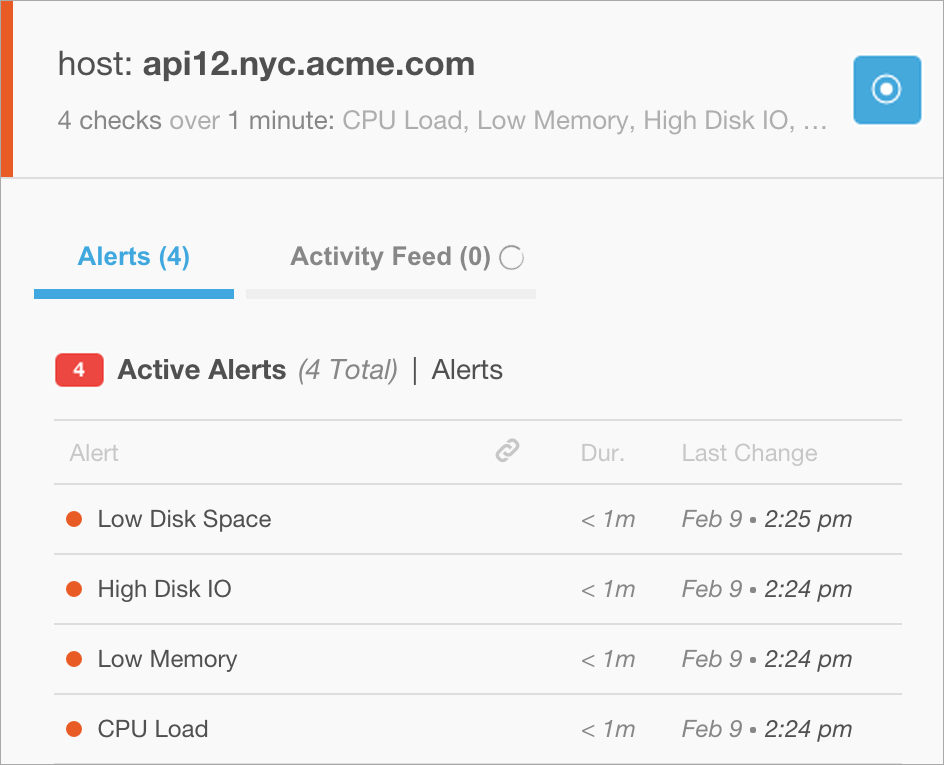Open the Activity Feed (0) tab
Screen dimensions: 944x765
[x=390, y=257]
